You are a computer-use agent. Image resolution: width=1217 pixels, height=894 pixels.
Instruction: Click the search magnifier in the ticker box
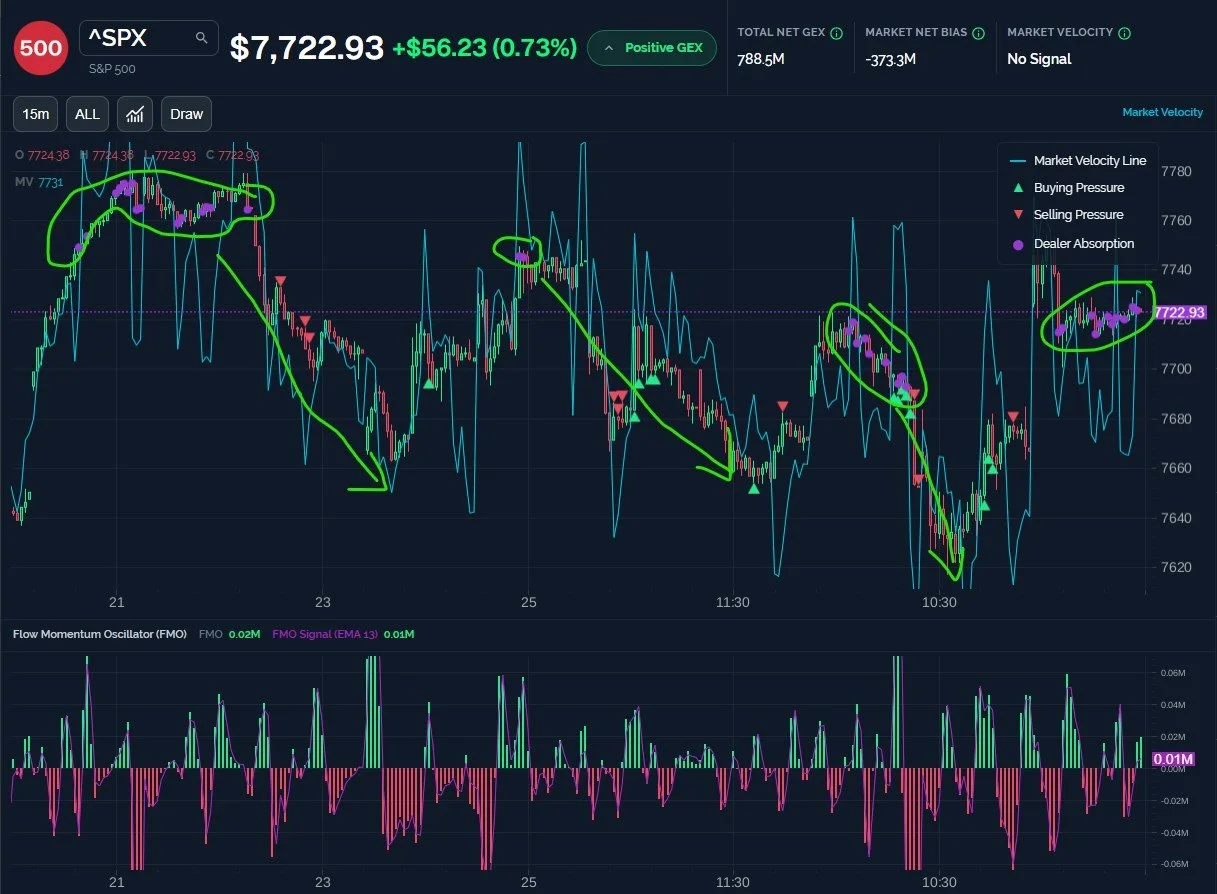click(x=202, y=38)
